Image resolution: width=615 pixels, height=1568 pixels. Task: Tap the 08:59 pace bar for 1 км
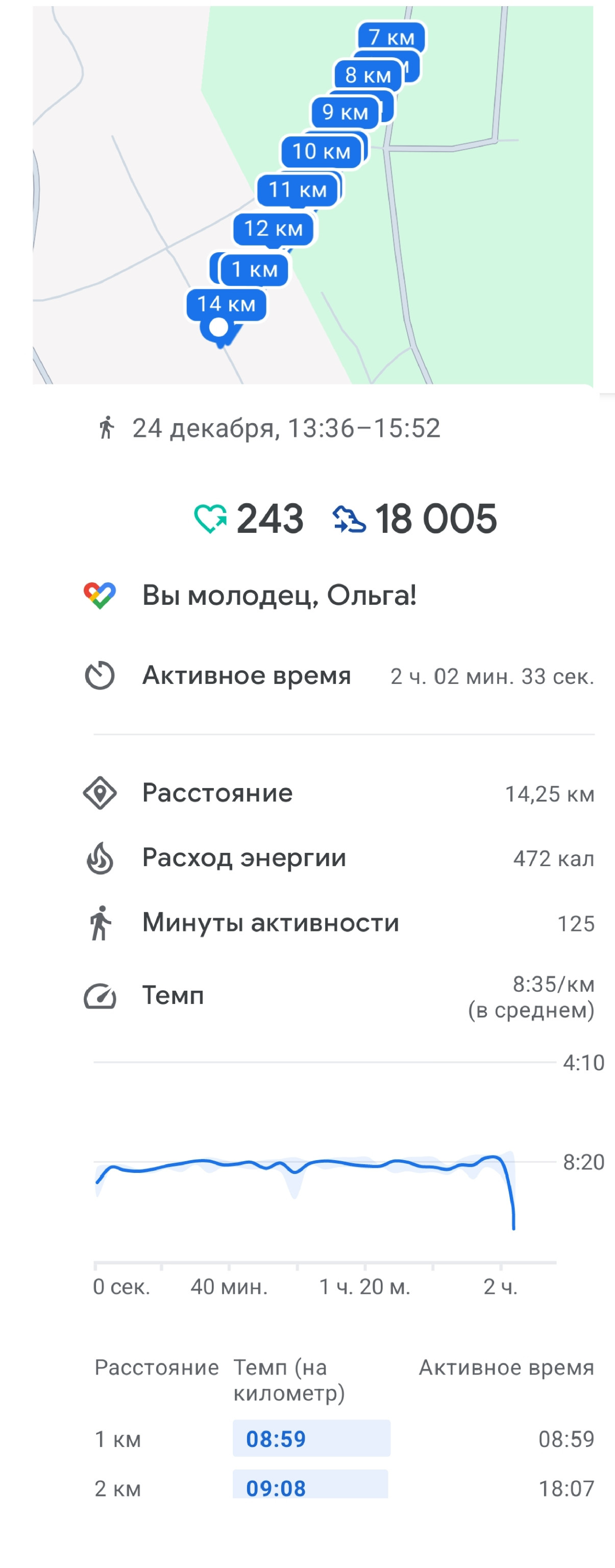(311, 1438)
